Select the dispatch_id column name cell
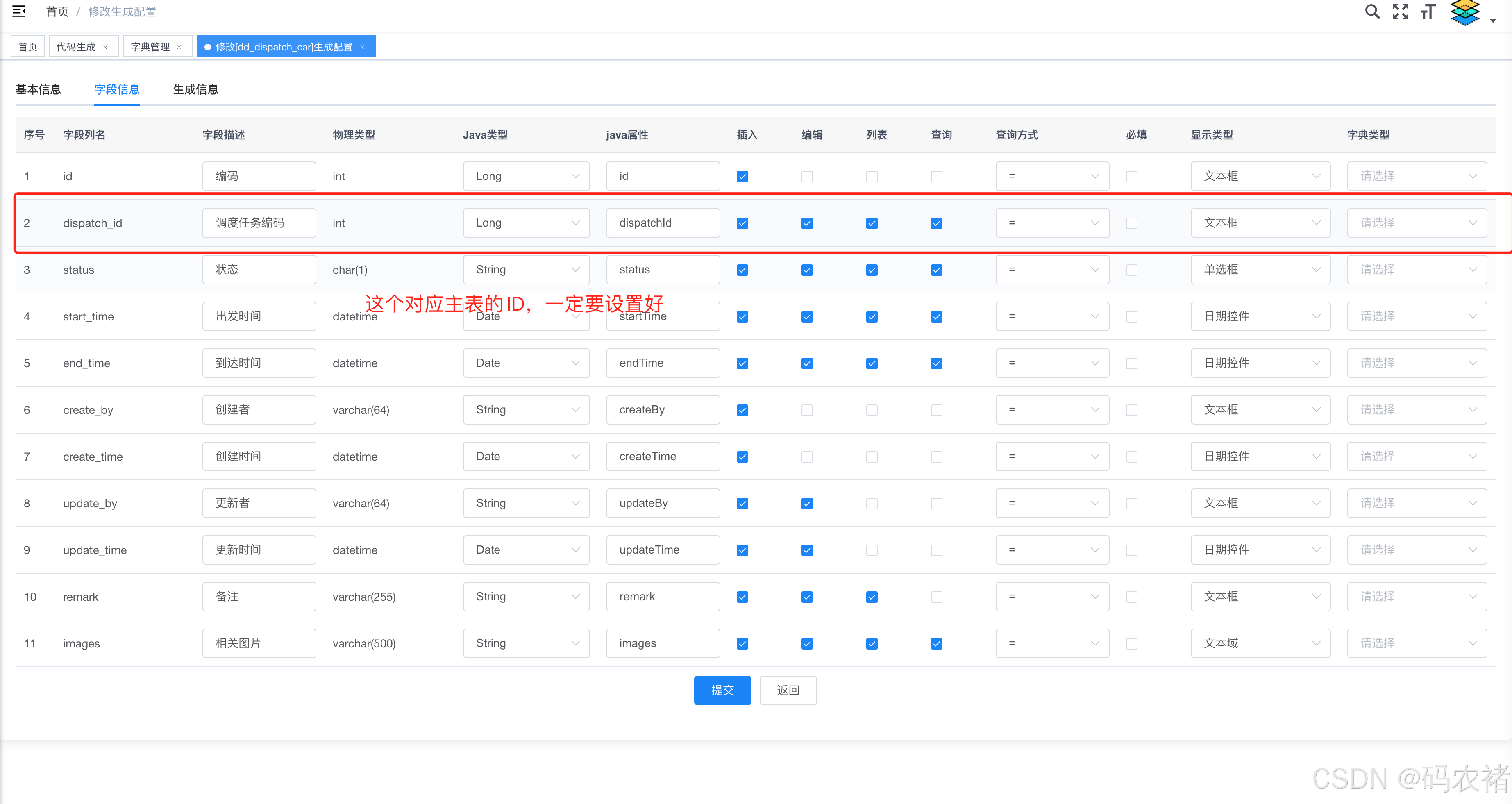This screenshot has height=804, width=1512. pos(93,223)
